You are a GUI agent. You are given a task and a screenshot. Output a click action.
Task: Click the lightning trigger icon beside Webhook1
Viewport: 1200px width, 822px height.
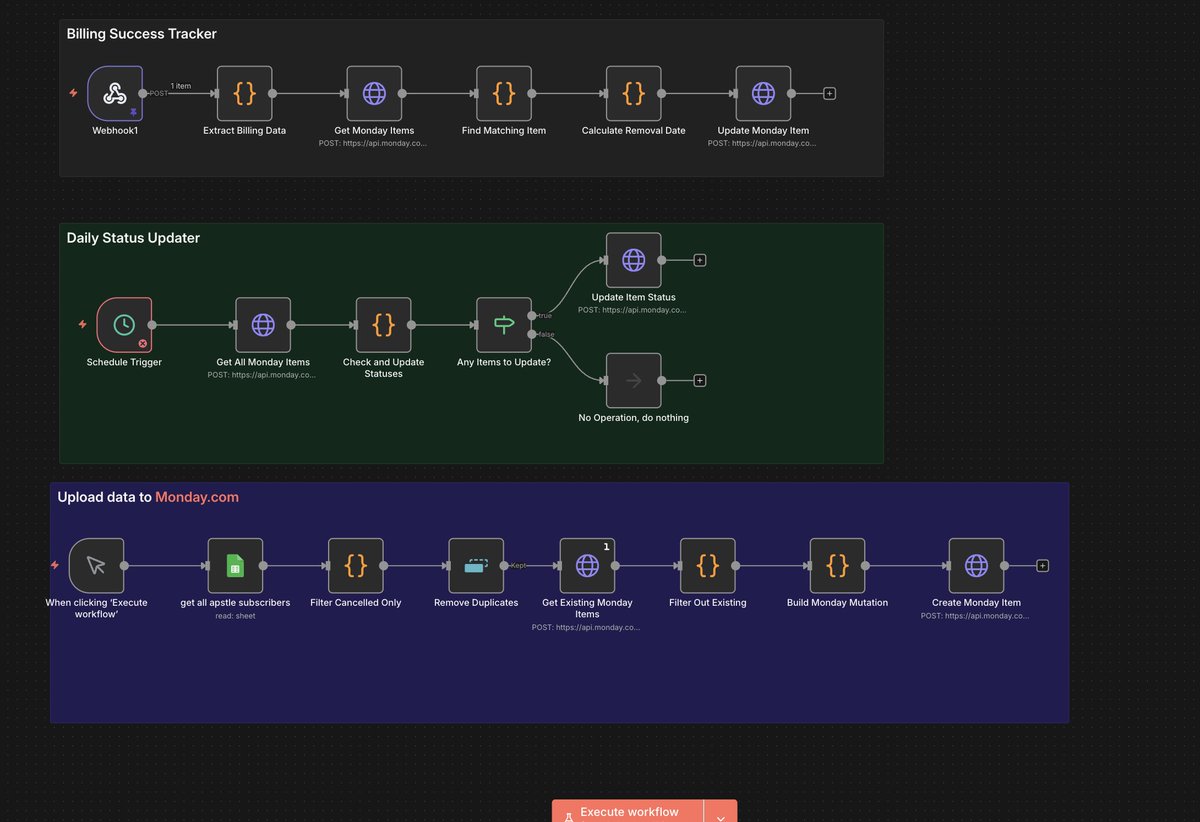[x=73, y=93]
